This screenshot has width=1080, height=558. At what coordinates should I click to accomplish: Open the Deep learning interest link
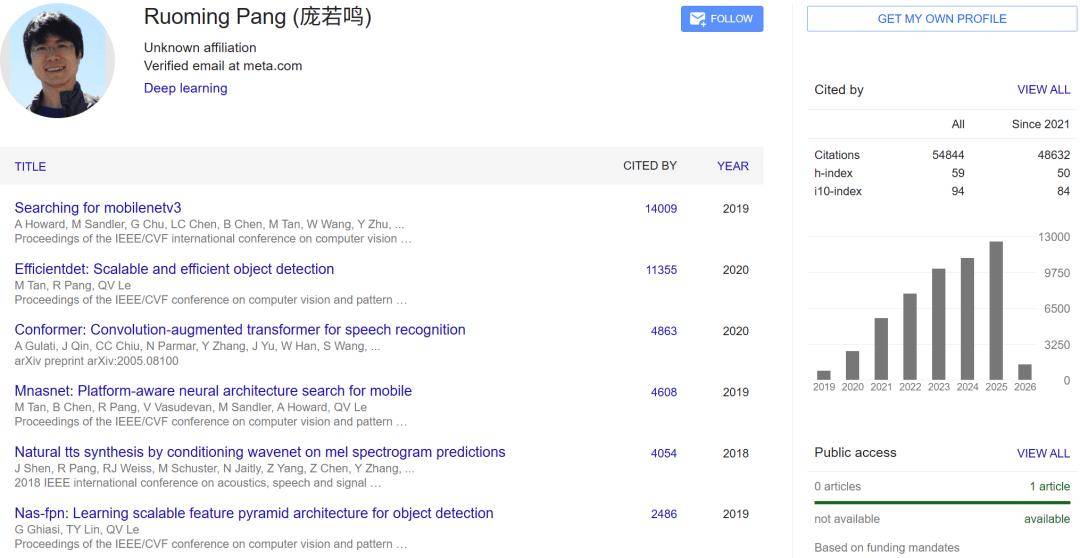pyautogui.click(x=185, y=88)
